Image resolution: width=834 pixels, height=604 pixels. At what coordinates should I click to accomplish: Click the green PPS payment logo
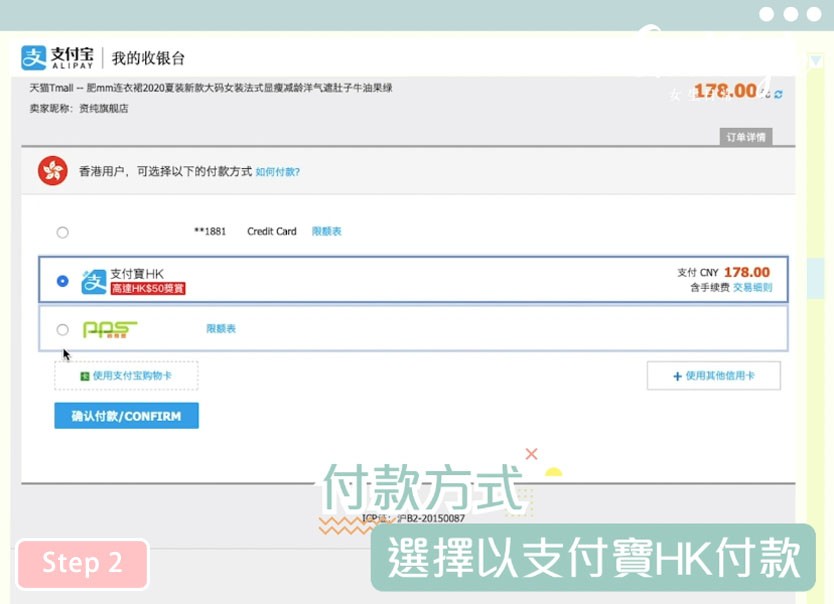coord(110,329)
